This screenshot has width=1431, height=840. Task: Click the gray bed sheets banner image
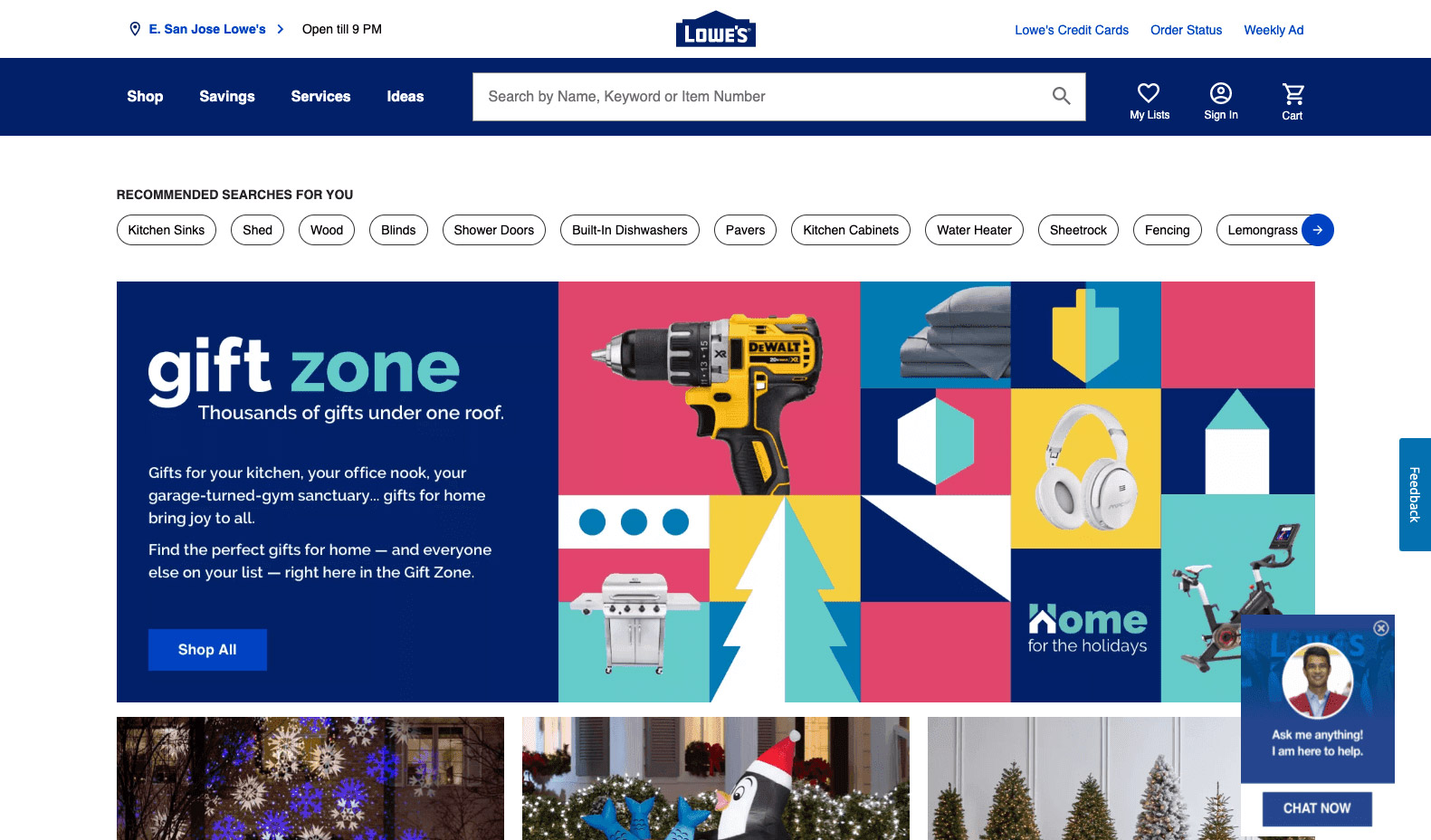tap(954, 333)
